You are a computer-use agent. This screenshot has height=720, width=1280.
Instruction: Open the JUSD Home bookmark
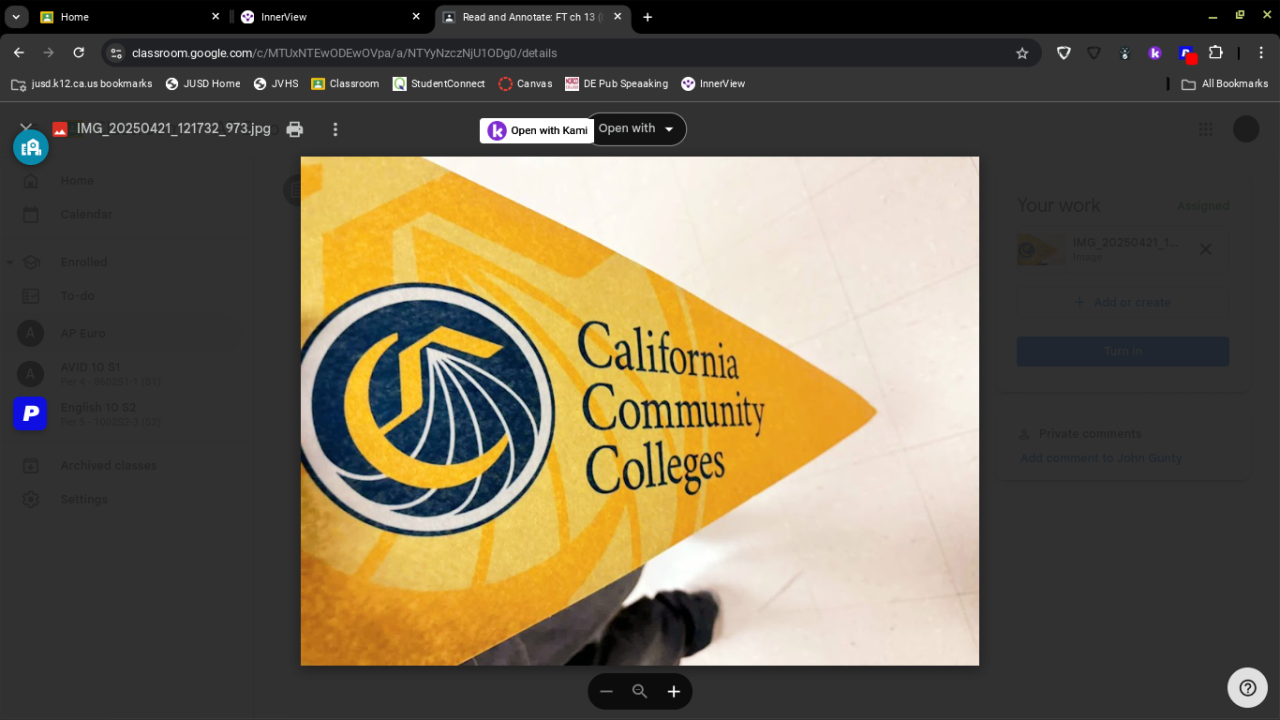point(203,84)
